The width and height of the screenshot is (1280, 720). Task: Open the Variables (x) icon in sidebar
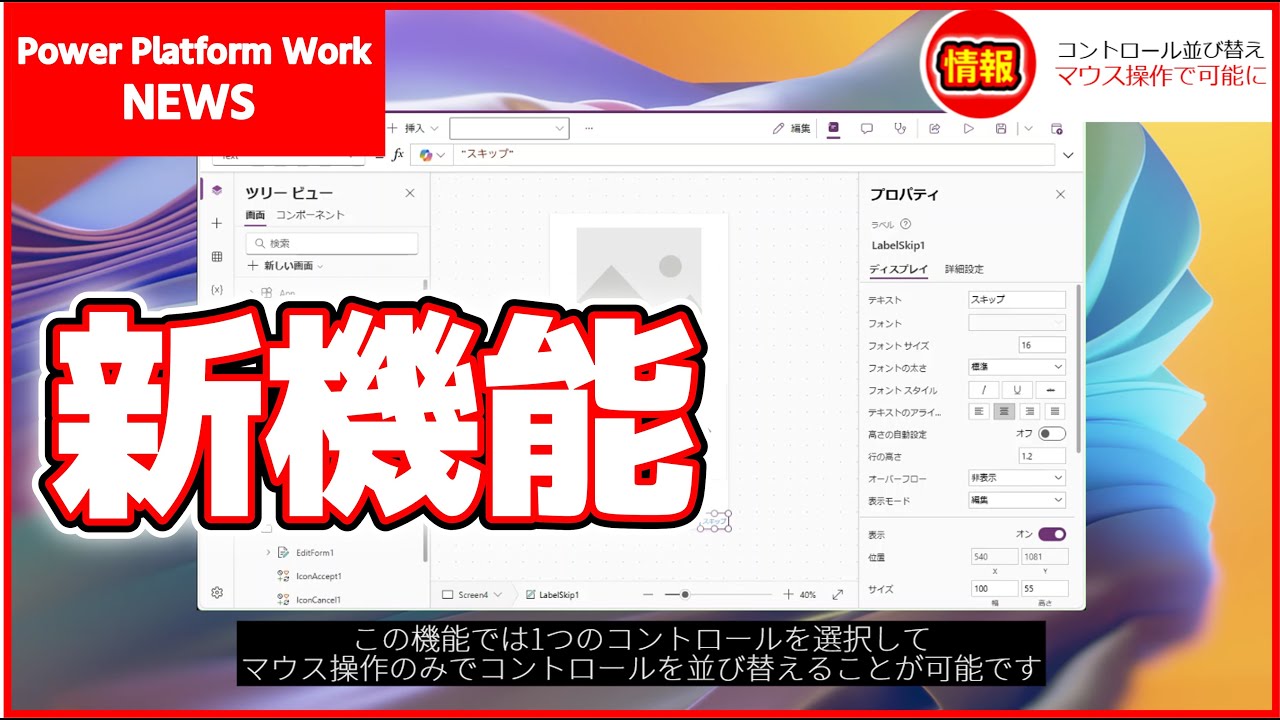(217, 289)
